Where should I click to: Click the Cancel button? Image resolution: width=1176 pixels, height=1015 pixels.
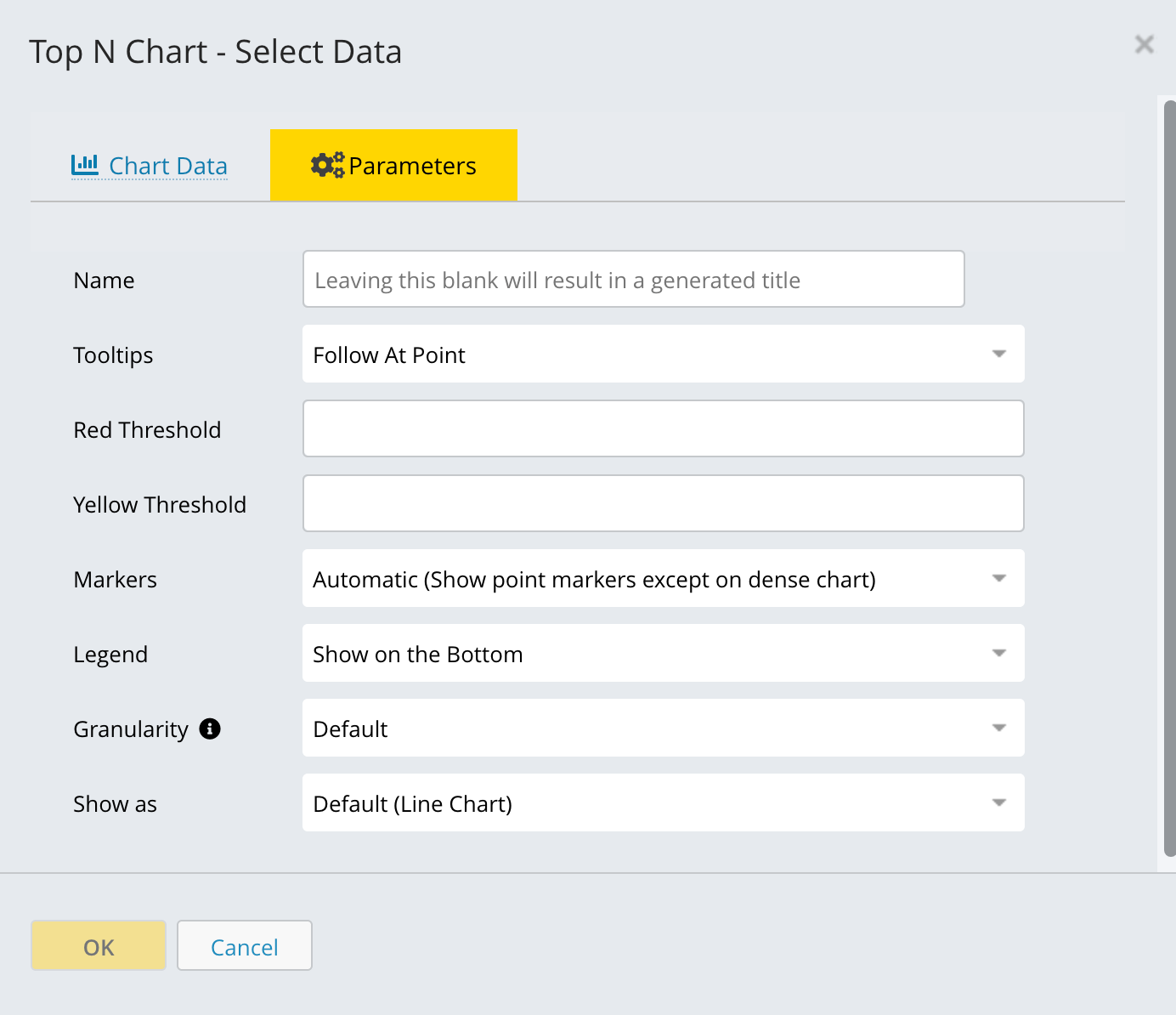[245, 945]
